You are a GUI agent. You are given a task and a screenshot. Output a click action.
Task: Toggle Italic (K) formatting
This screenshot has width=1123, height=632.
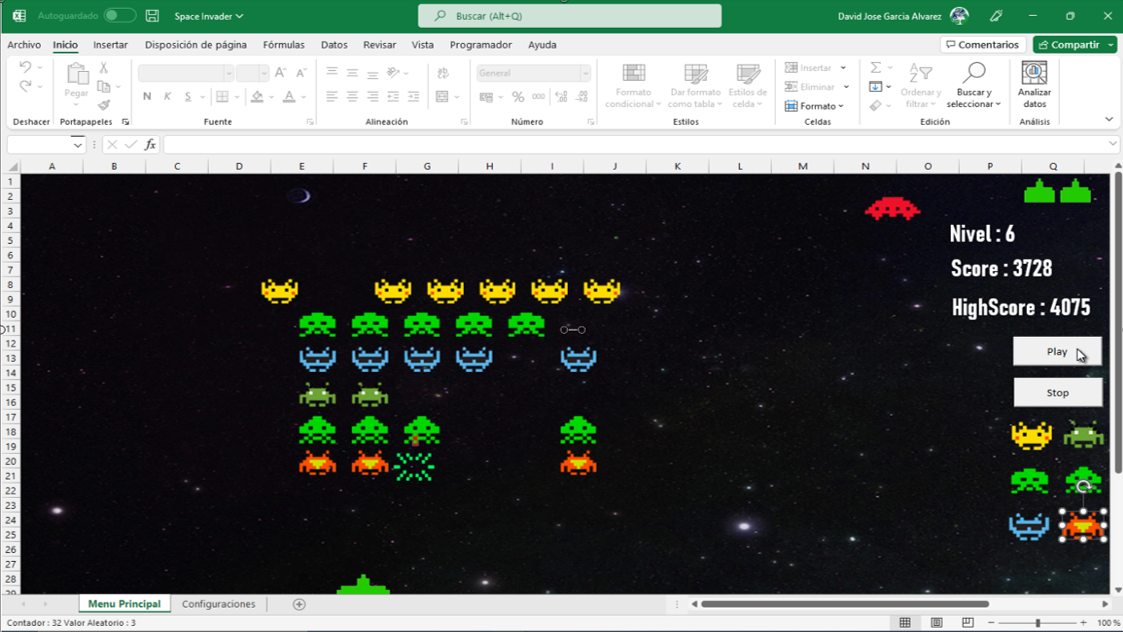coord(168,97)
